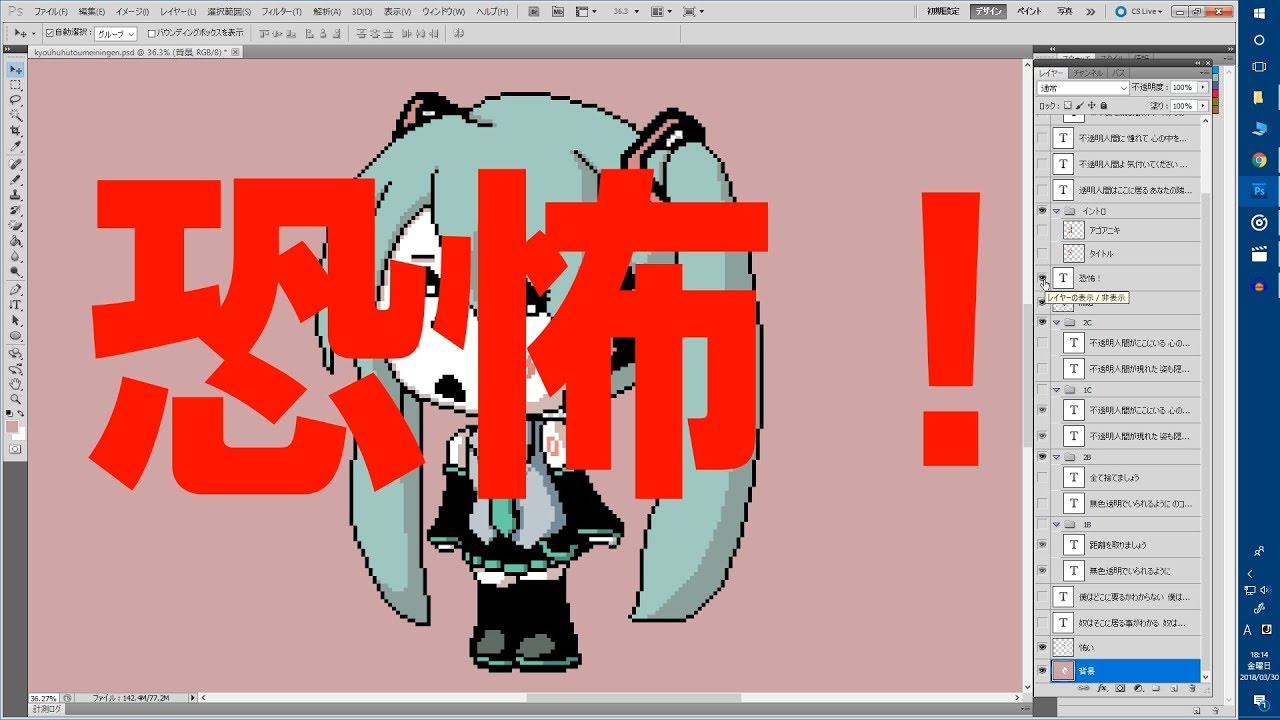This screenshot has width=1280, height=720.
Task: Select the Horizontal Type tool
Action: pos(16,304)
